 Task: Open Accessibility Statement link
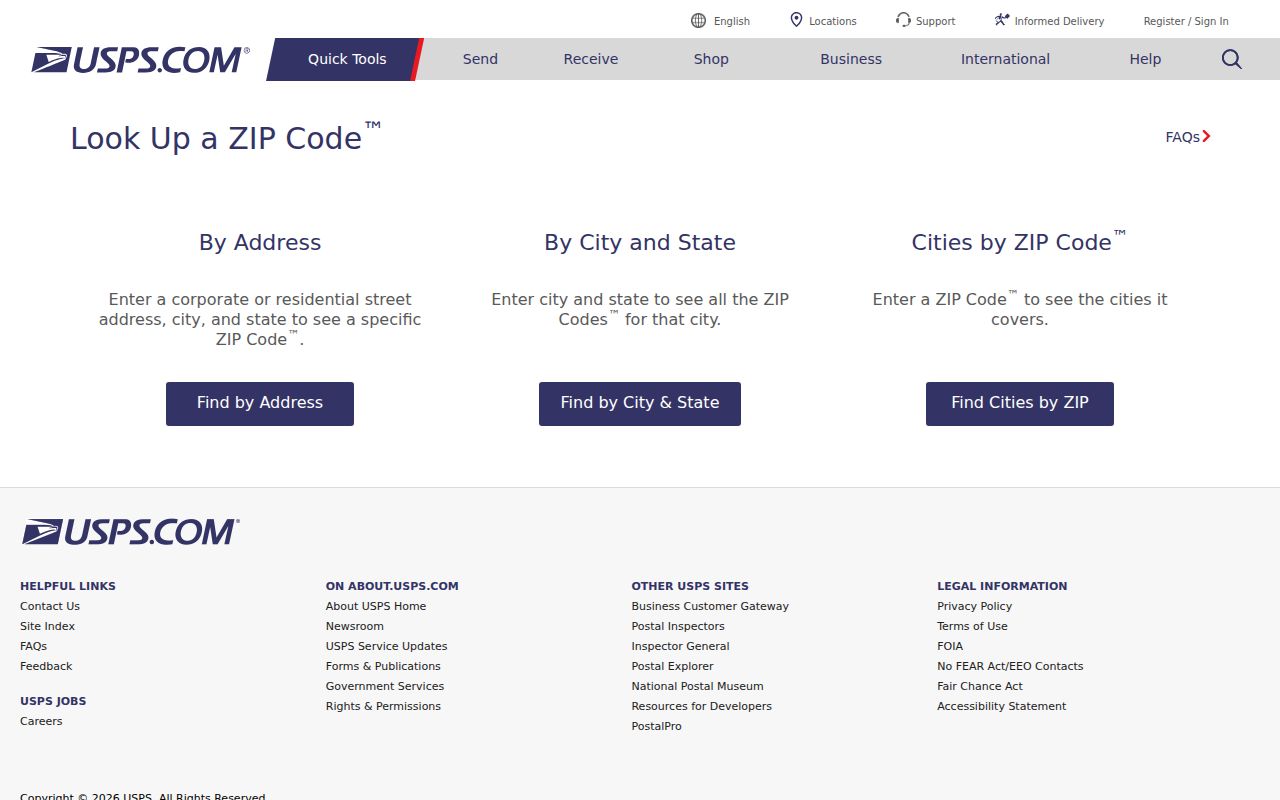[1002, 706]
